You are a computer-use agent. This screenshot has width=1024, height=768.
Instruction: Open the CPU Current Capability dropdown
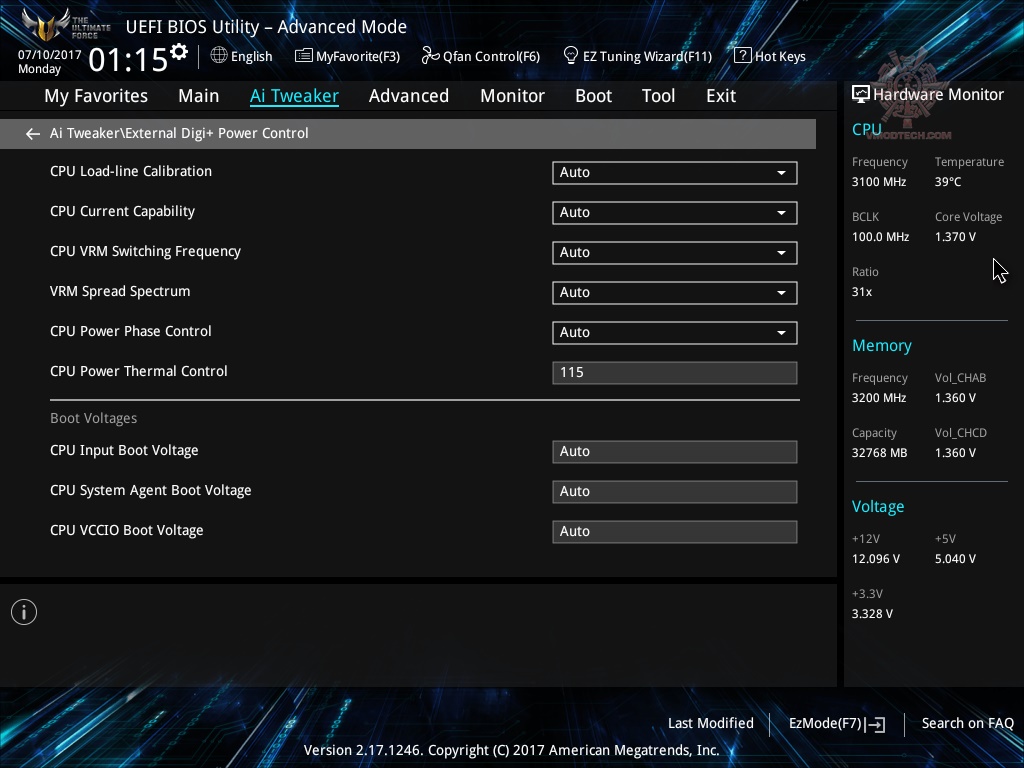point(675,212)
